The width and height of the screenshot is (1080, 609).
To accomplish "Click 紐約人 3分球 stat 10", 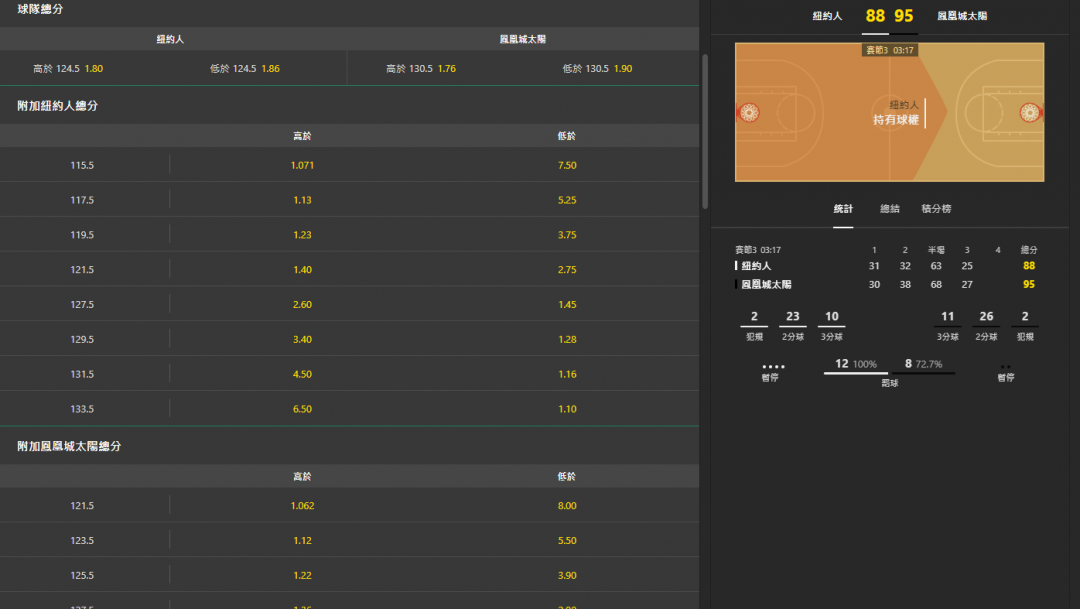I will pyautogui.click(x=831, y=316).
